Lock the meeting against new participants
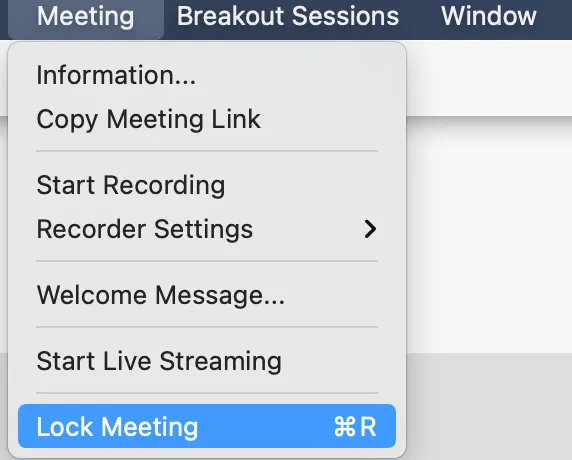The width and height of the screenshot is (572, 460). coord(207,426)
